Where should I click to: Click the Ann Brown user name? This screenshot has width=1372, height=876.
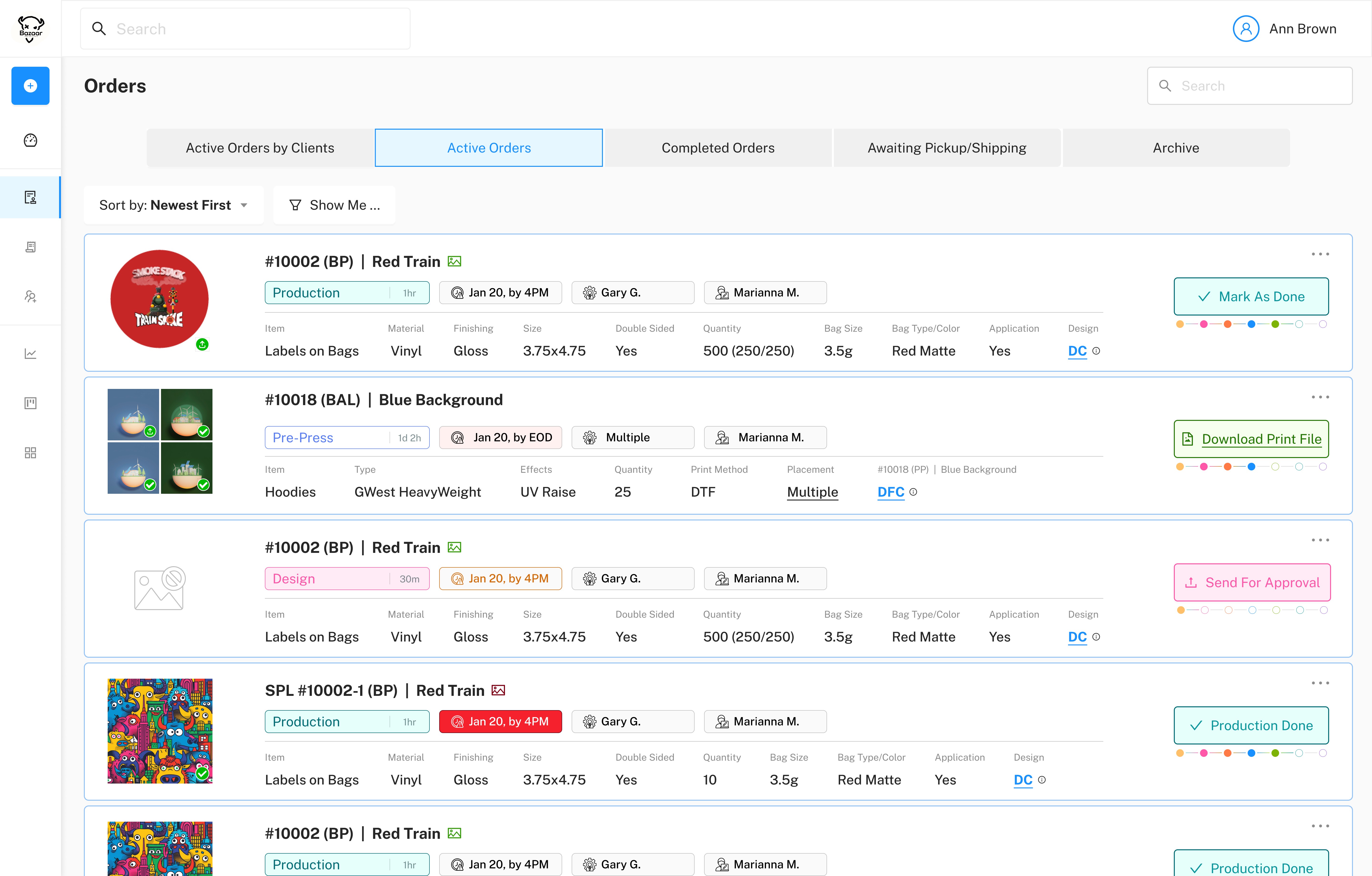1302,29
